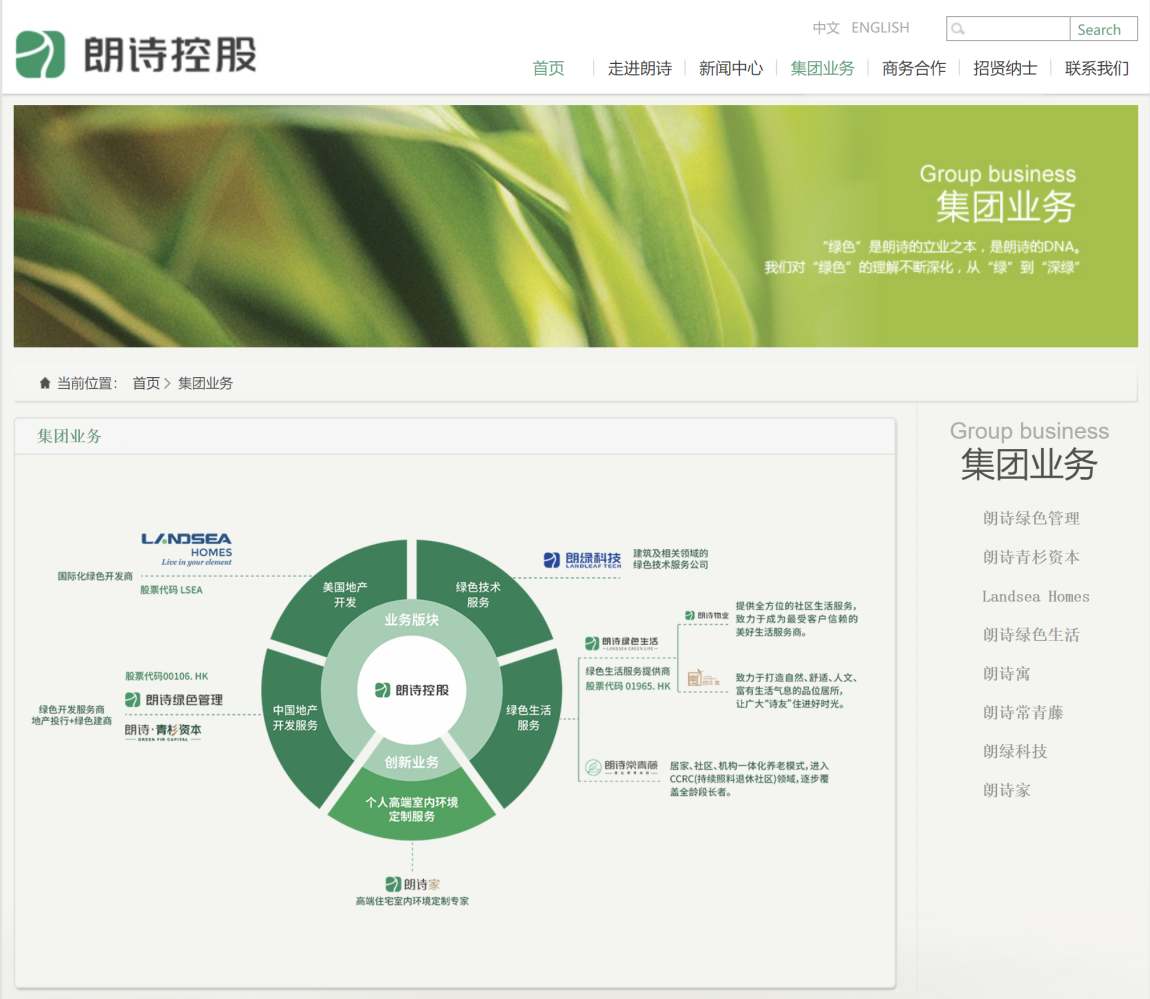The width and height of the screenshot is (1150, 999).
Task: Click the Search button
Action: 1103,29
